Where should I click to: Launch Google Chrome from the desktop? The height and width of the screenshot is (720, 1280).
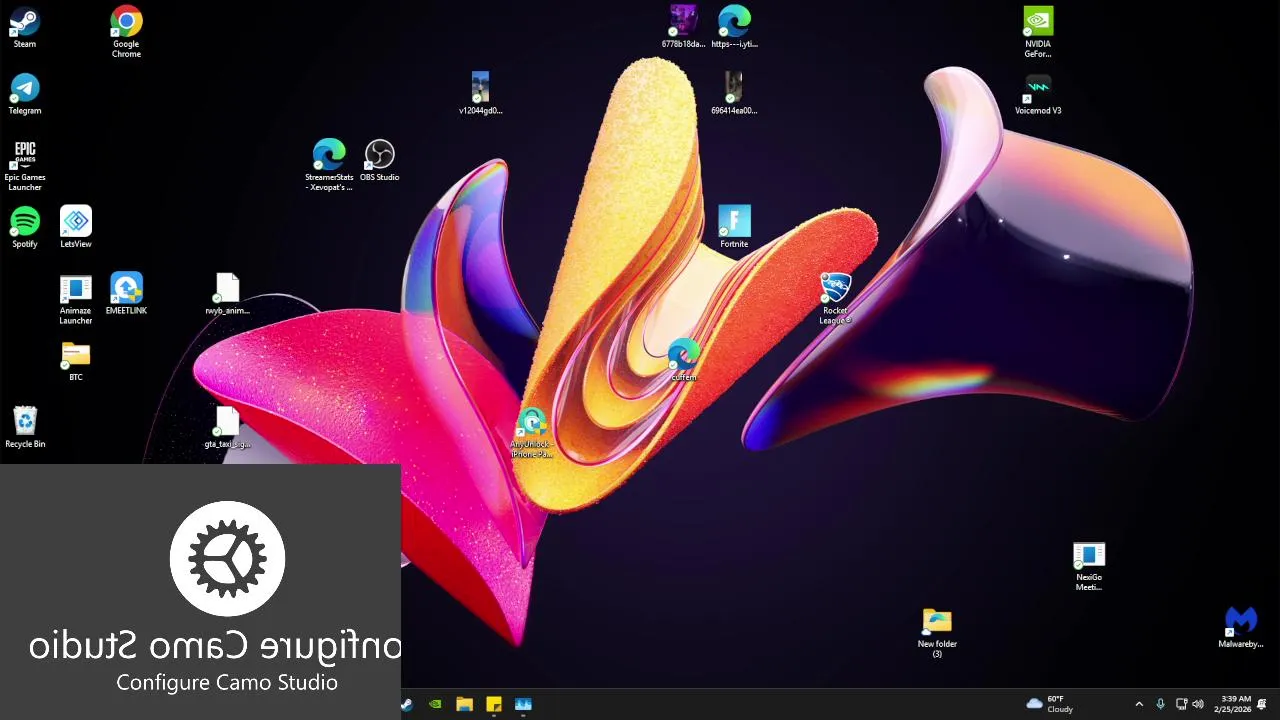(x=126, y=32)
